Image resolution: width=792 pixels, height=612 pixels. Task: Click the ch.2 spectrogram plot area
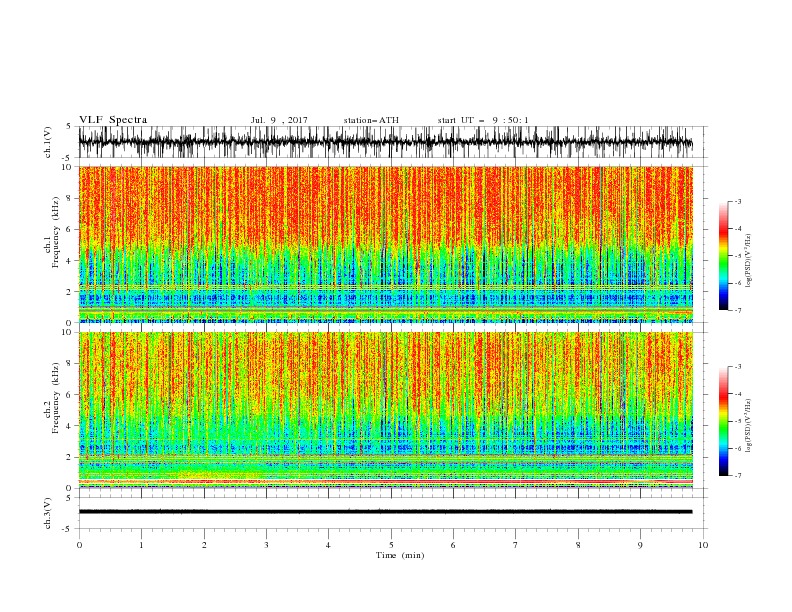click(x=385, y=410)
